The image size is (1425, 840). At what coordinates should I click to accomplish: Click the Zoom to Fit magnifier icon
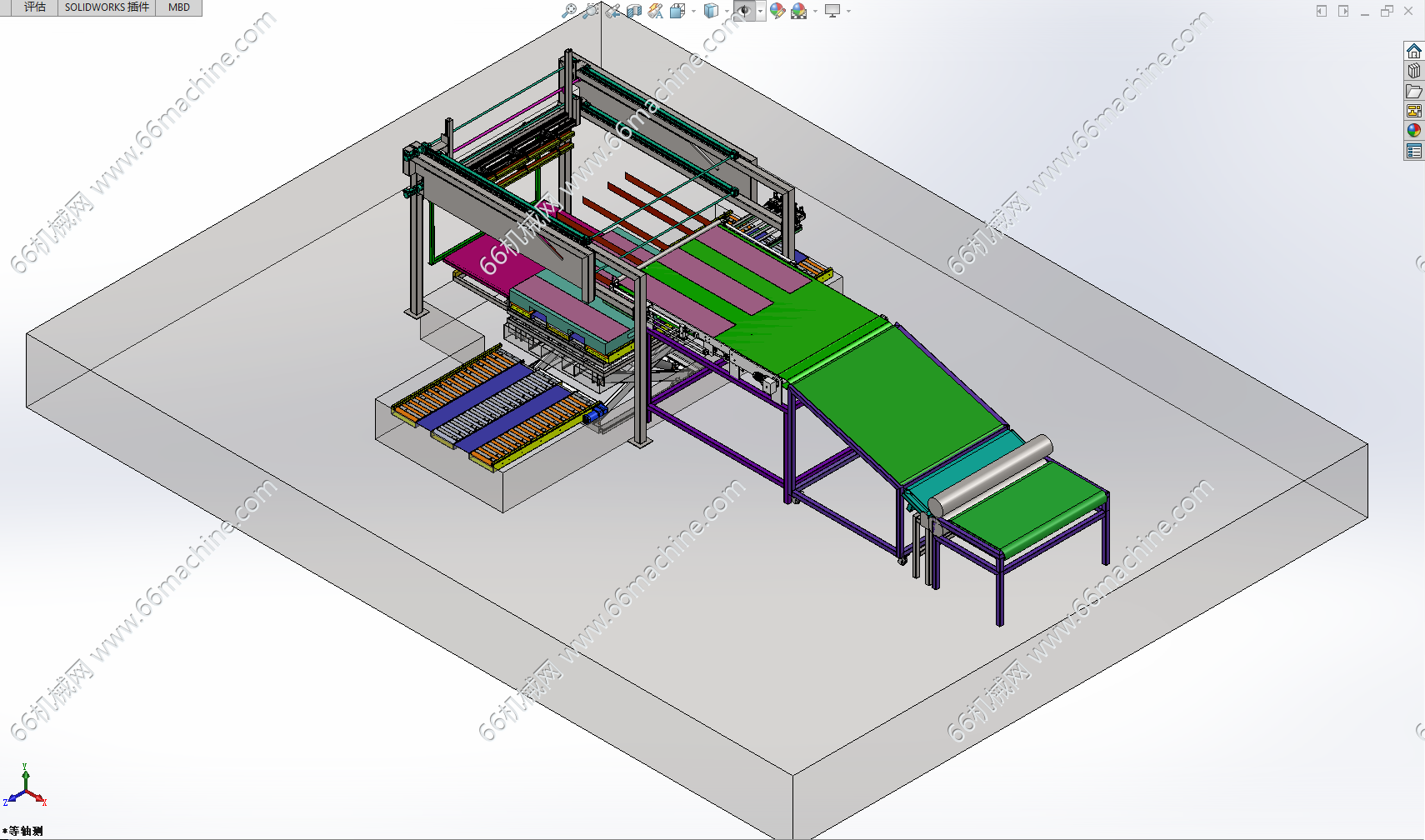pos(568,11)
